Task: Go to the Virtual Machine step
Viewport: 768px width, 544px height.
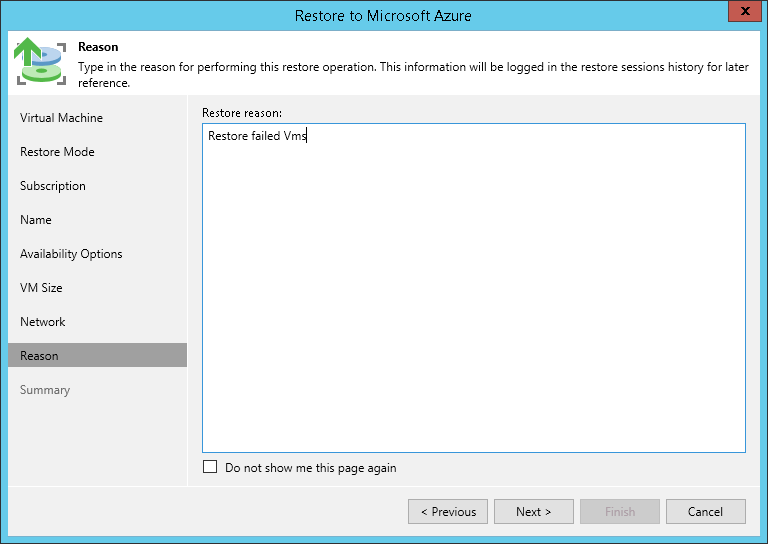Action: [x=61, y=118]
